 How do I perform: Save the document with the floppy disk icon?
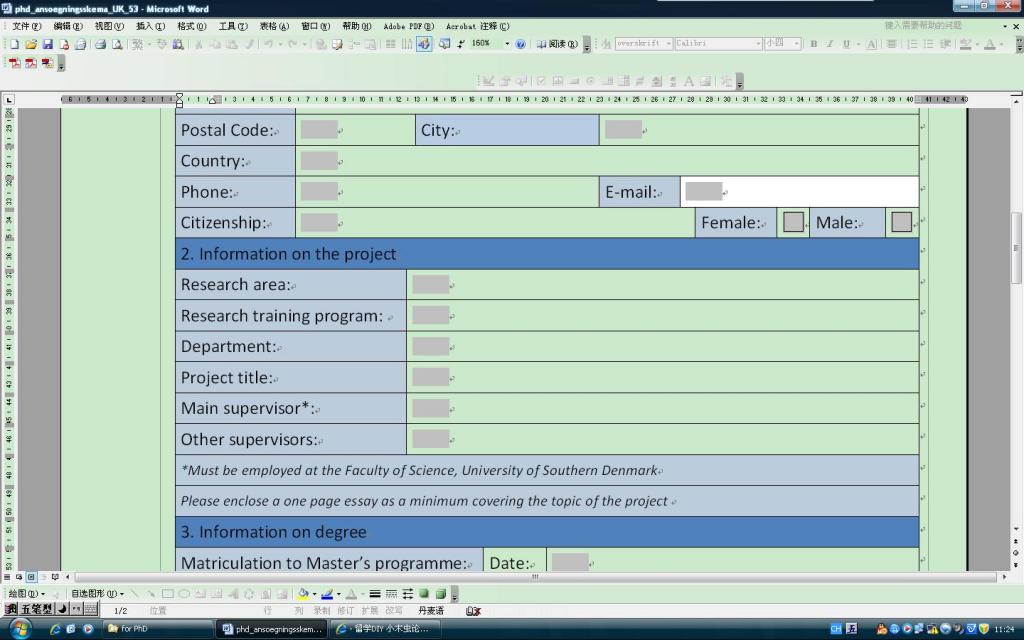[x=47, y=44]
